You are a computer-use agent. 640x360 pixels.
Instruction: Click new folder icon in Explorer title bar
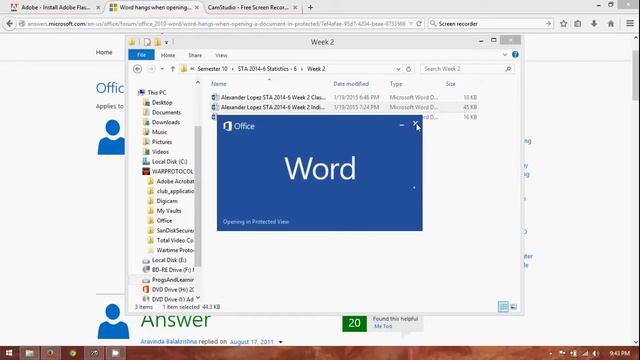click(x=157, y=42)
